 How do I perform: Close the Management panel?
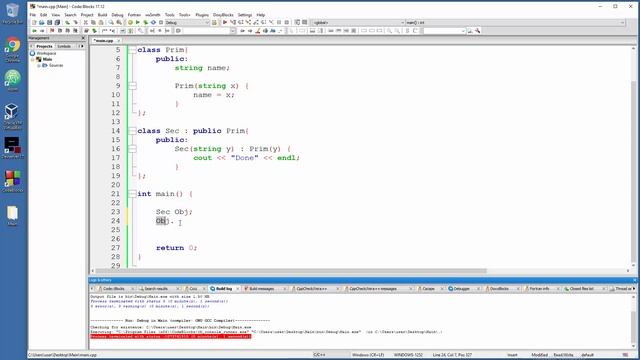pyautogui.click(x=83, y=38)
